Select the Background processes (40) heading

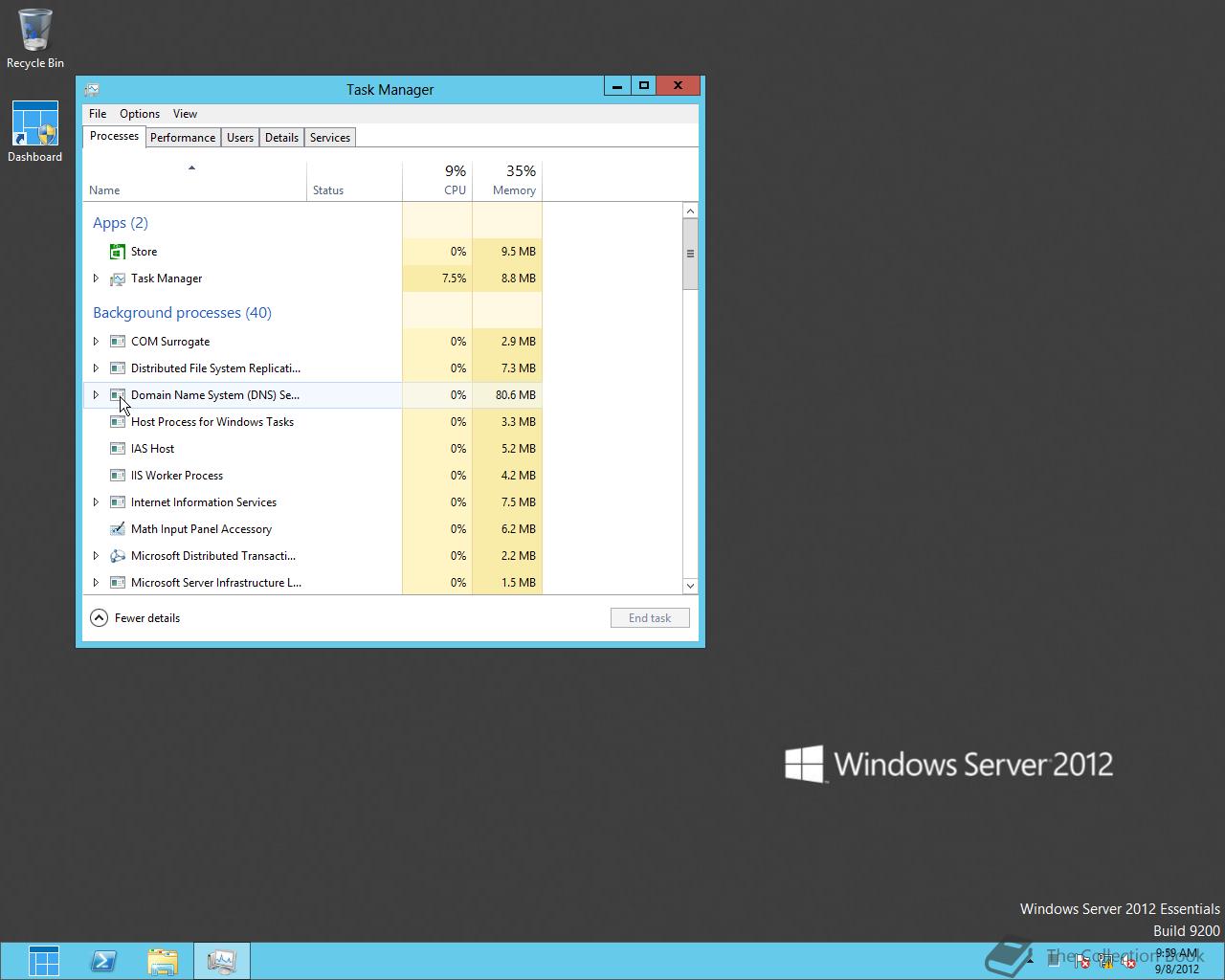click(182, 313)
